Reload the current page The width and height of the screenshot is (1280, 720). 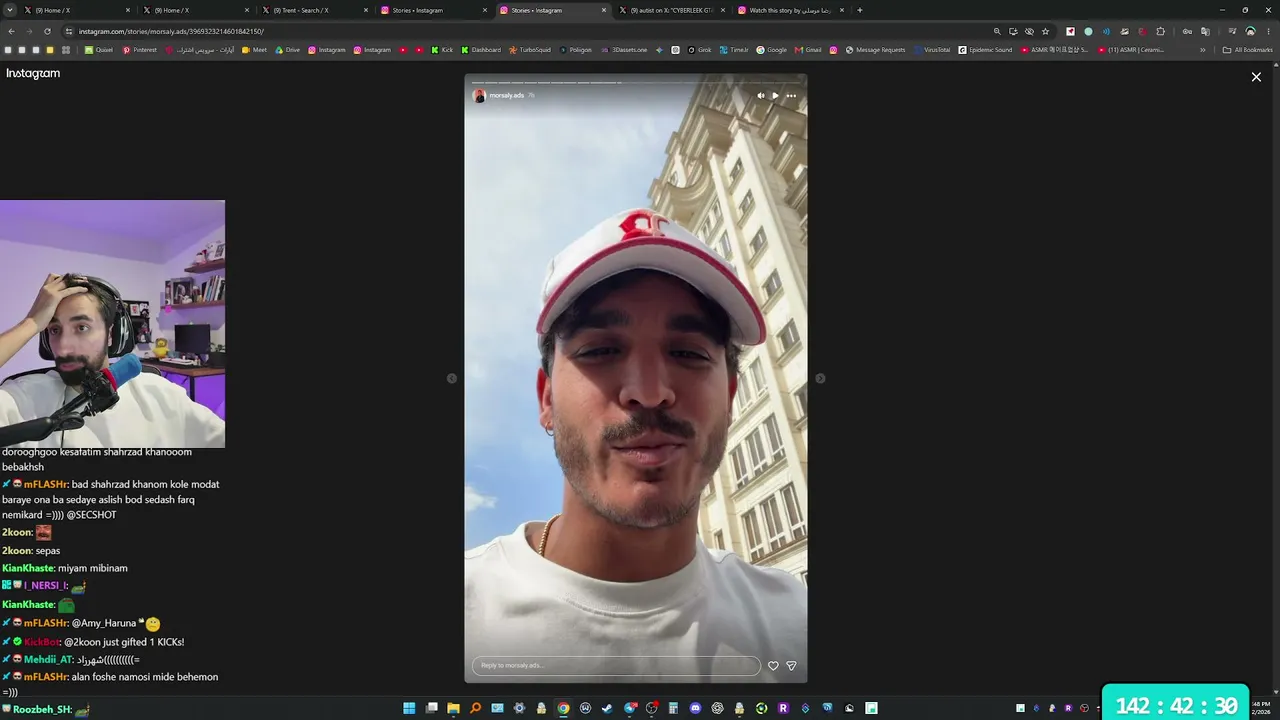47,31
